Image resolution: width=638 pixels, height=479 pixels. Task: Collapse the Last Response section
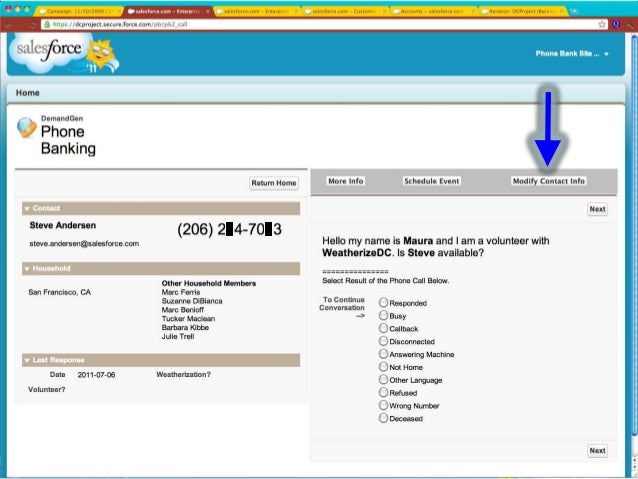click(x=27, y=360)
